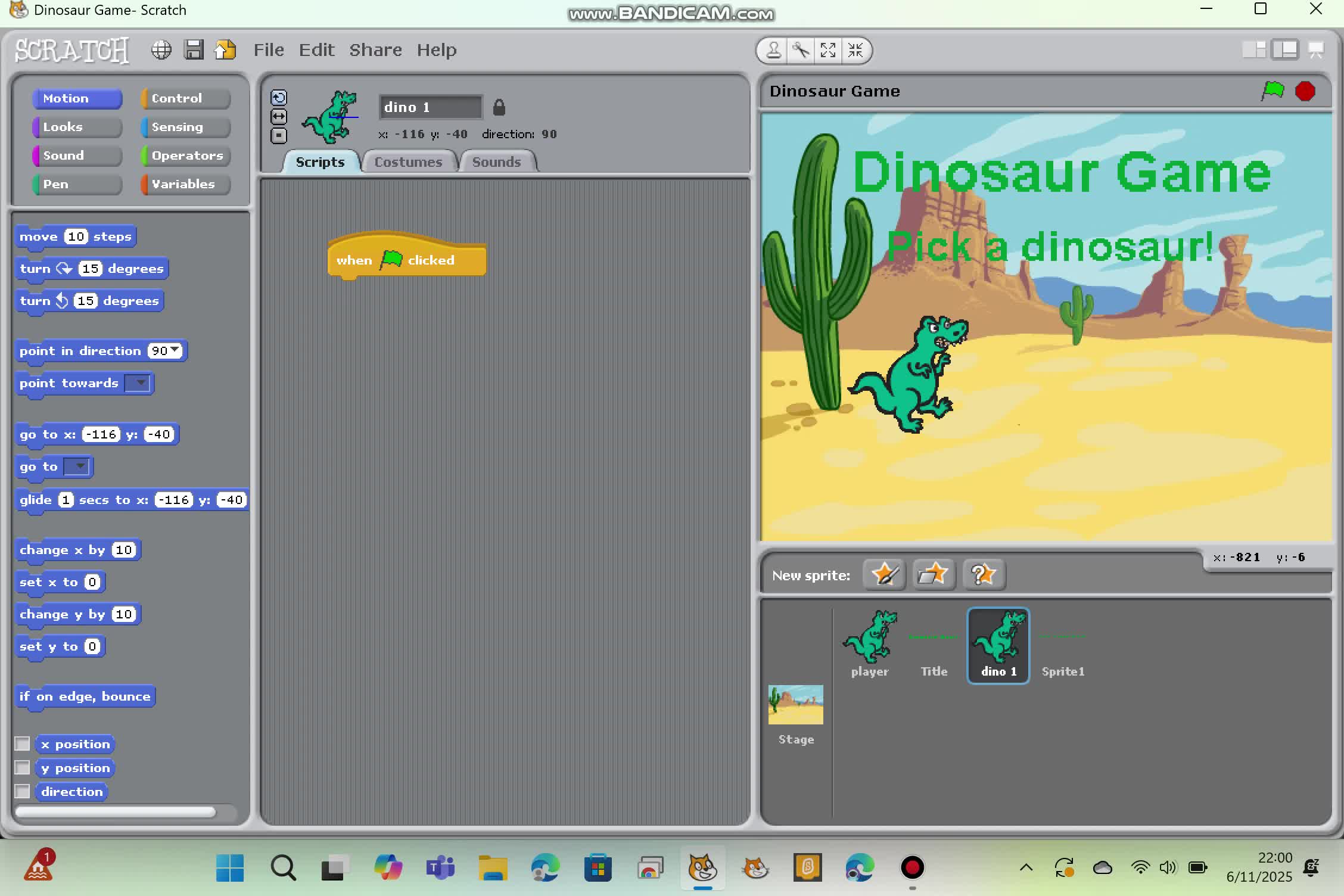Image resolution: width=1344 pixels, height=896 pixels.
Task: Switch to small stage view
Action: click(x=1254, y=50)
